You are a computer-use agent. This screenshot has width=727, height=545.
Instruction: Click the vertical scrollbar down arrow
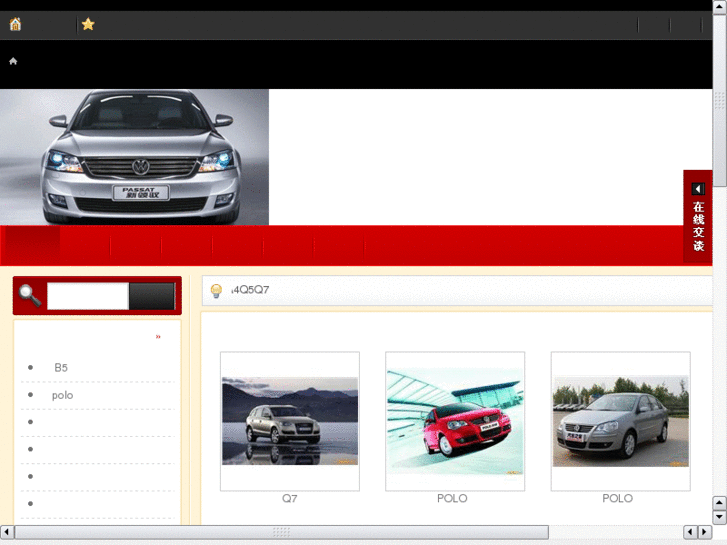tap(719, 516)
